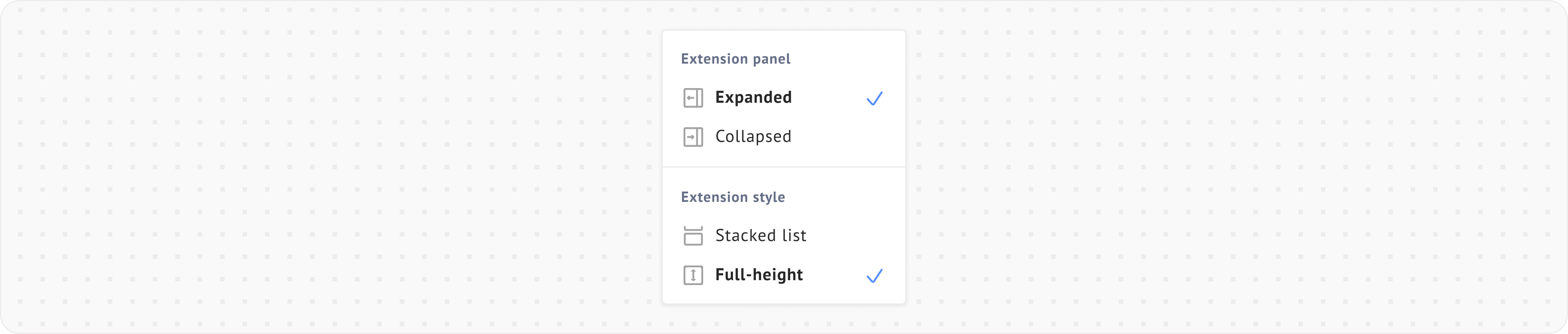The width and height of the screenshot is (1568, 334).
Task: Click the full-height vertical arrow icon
Action: 693,276
